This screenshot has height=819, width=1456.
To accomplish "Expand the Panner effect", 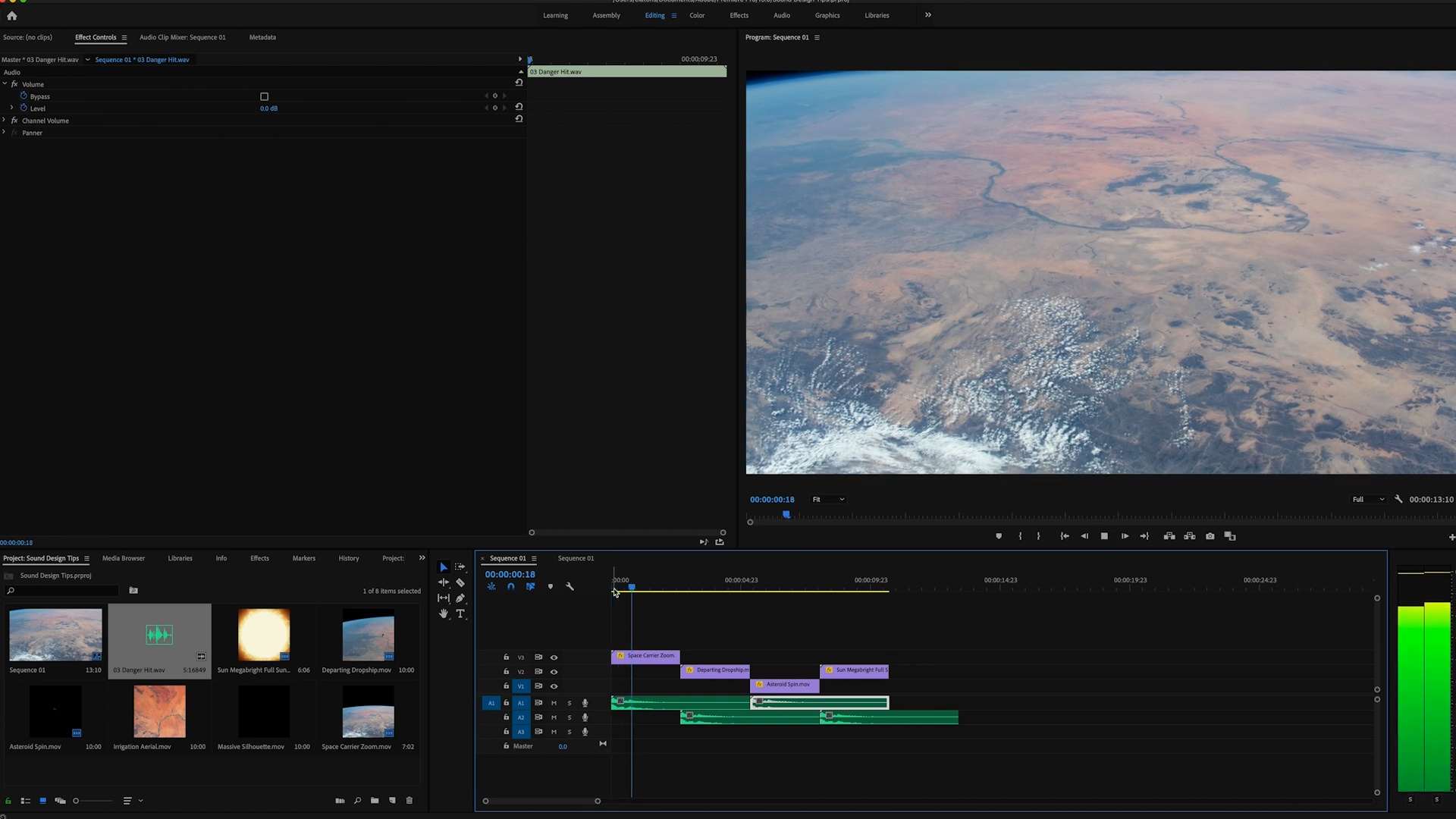I will 5,133.
